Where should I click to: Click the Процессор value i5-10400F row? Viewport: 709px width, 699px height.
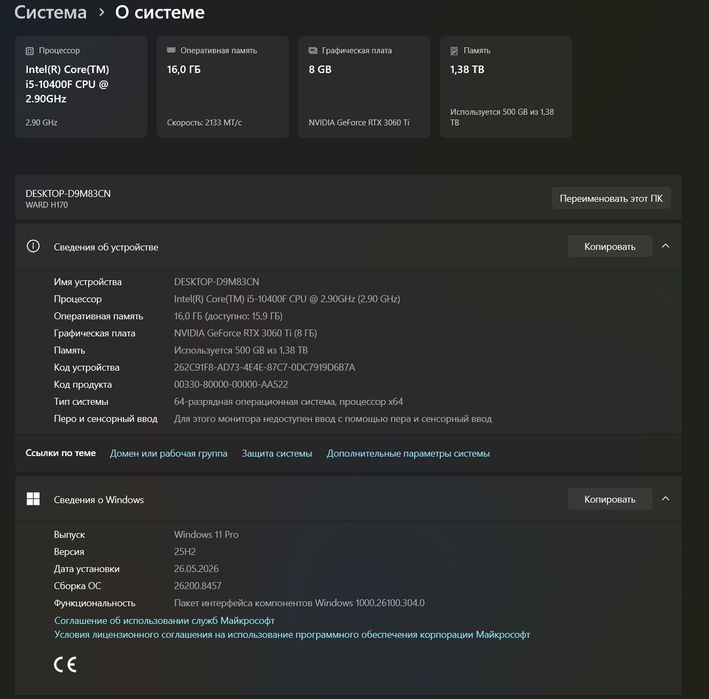click(x=287, y=299)
